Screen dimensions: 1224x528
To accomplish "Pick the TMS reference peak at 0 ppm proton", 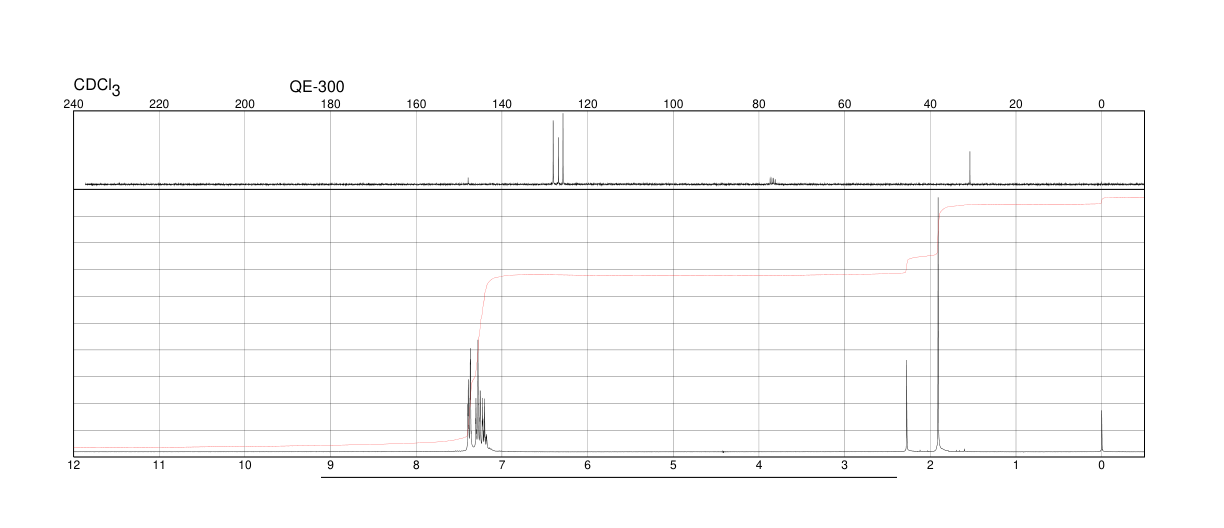I will pos(1101,431).
